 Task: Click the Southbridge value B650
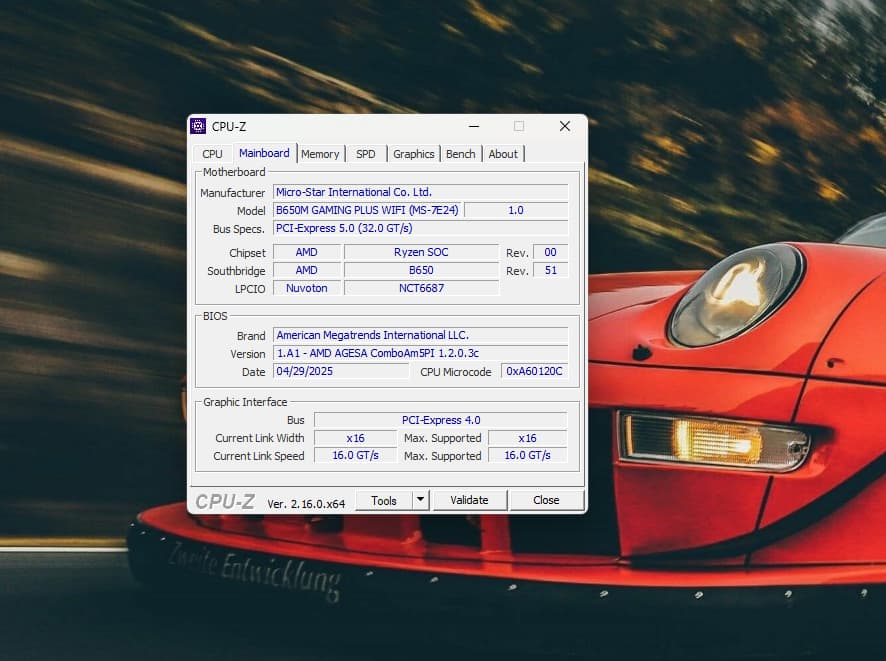(421, 270)
